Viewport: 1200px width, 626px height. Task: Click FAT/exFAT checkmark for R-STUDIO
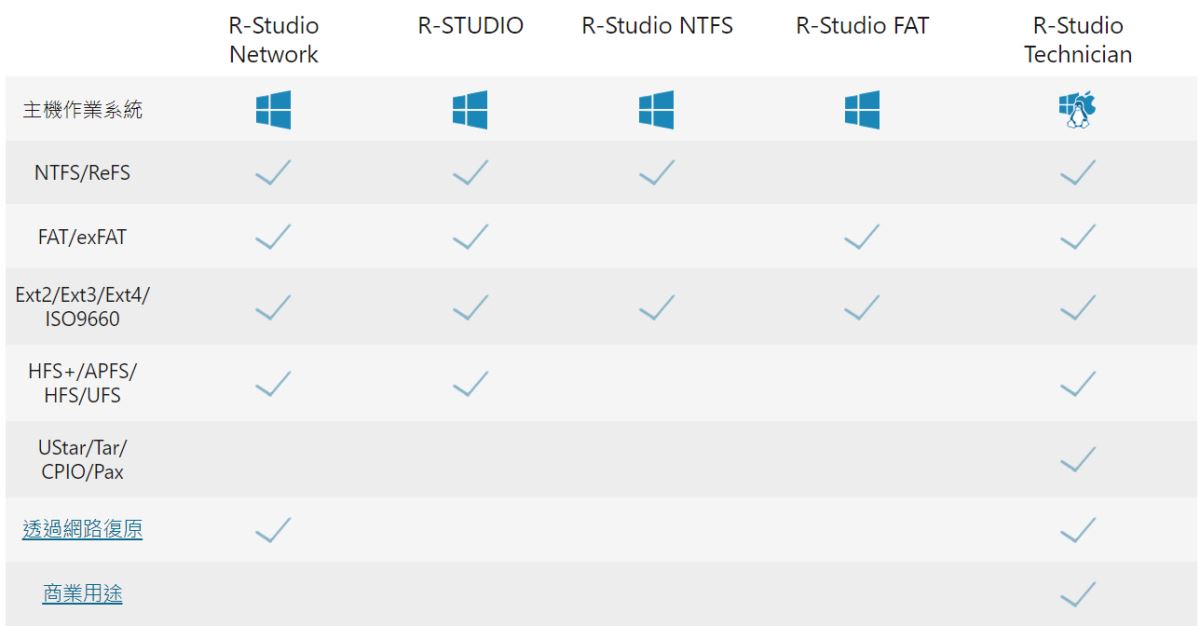(470, 237)
